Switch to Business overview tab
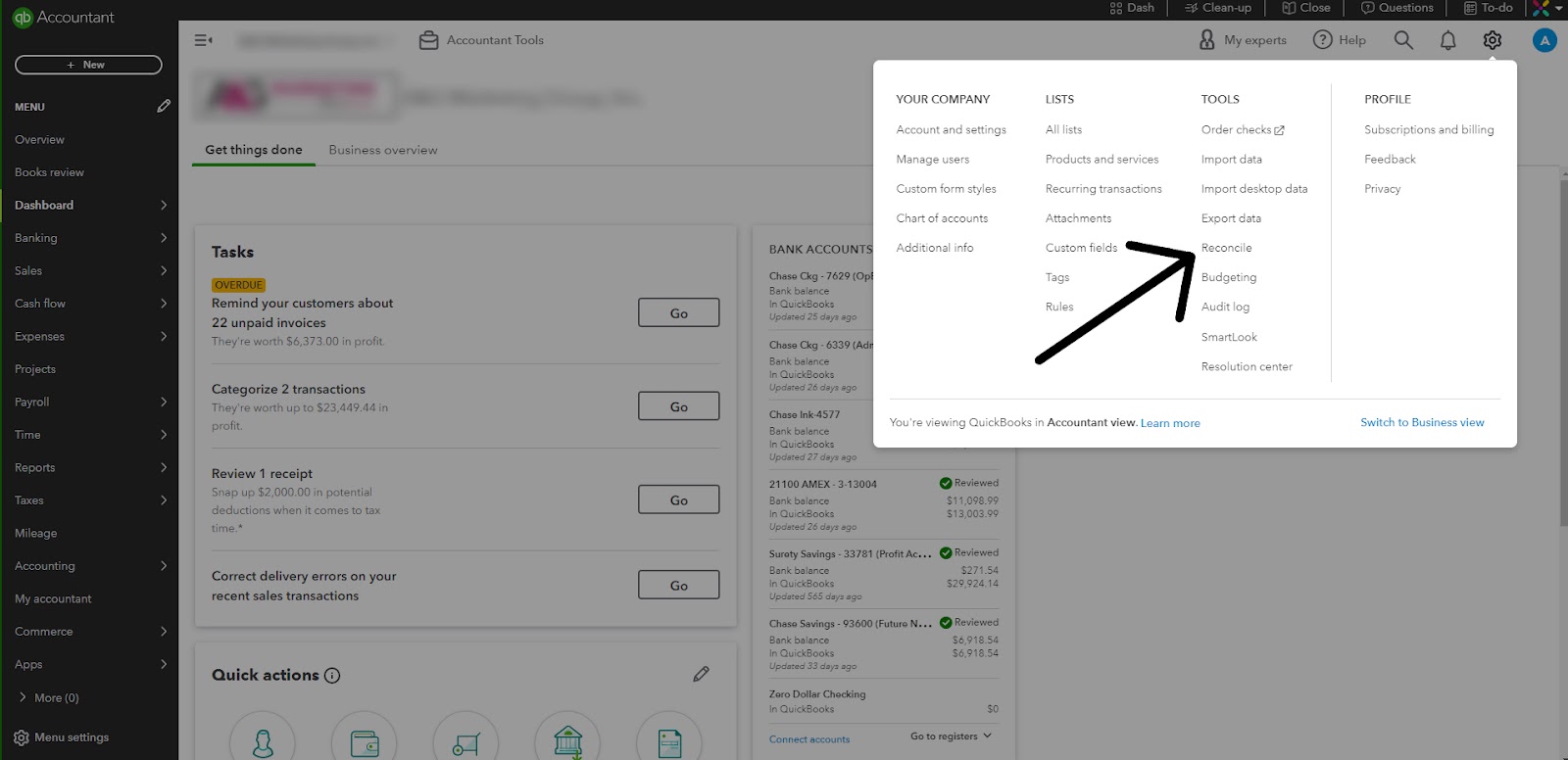Viewport: 1568px width, 760px height. coord(383,150)
